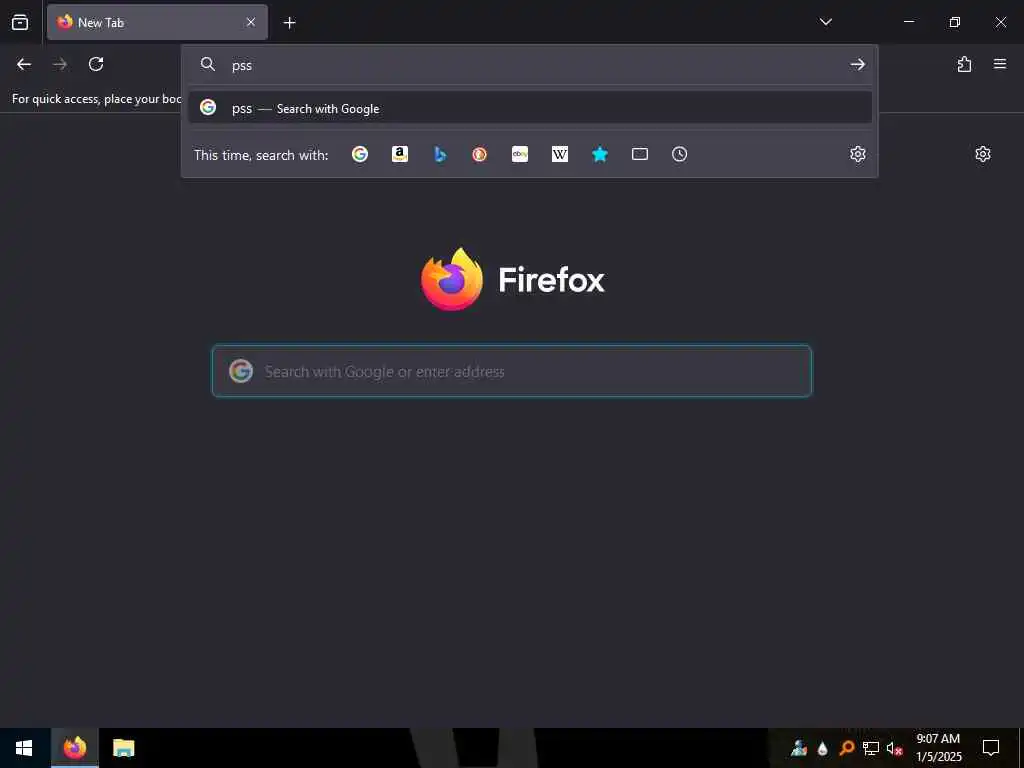
Task: Click the people tray icon
Action: pos(799,748)
